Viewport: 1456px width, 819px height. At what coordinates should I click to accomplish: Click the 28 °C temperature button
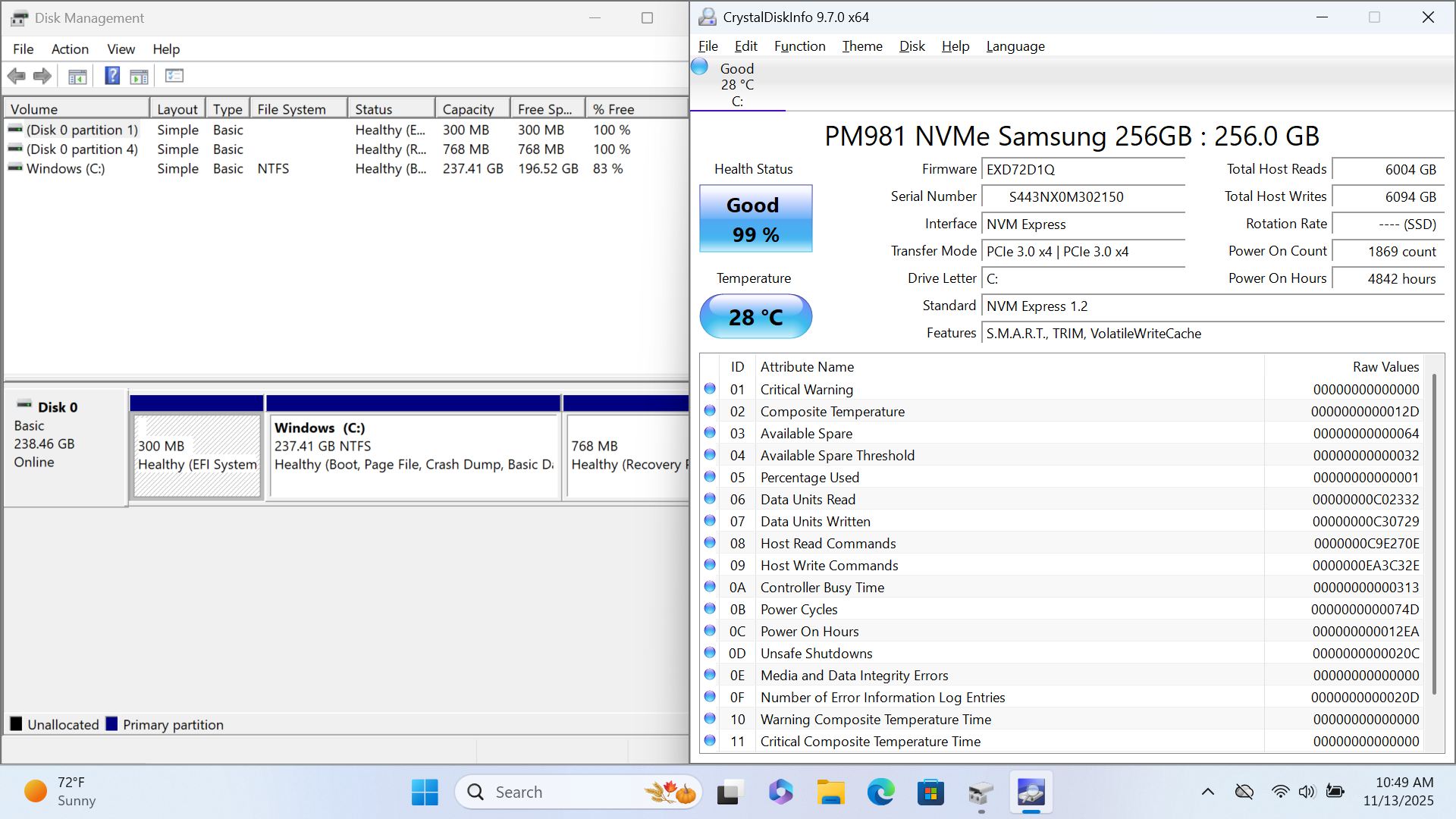pos(755,317)
